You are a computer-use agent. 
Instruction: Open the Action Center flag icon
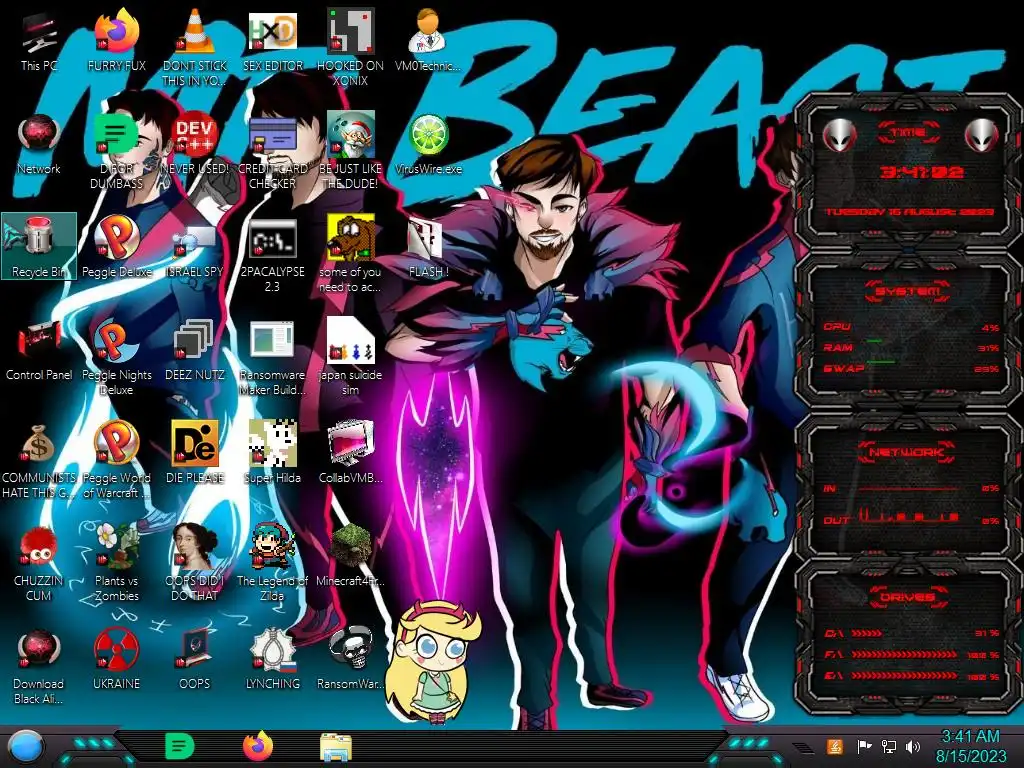(864, 746)
